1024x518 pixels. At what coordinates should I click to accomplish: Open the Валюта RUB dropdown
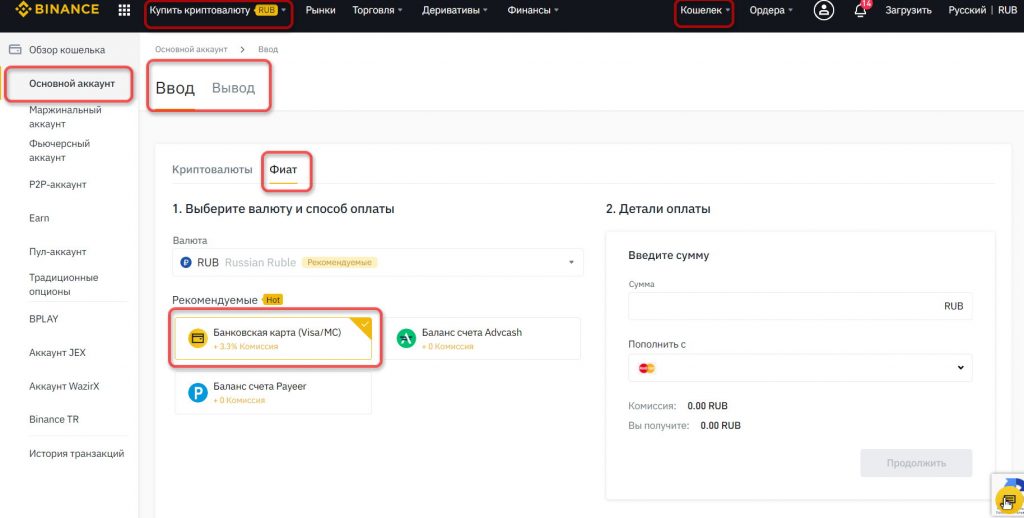coord(378,262)
